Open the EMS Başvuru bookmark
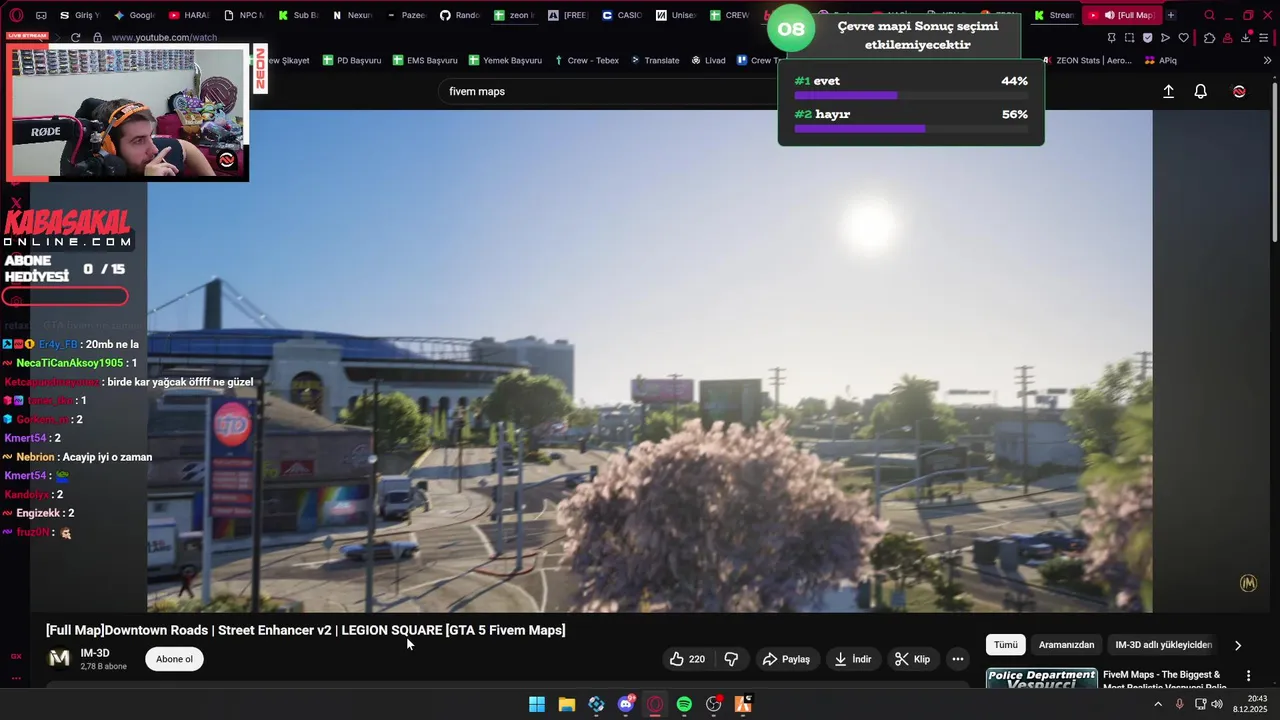Screen dimensions: 1280x720 (x=425, y=60)
